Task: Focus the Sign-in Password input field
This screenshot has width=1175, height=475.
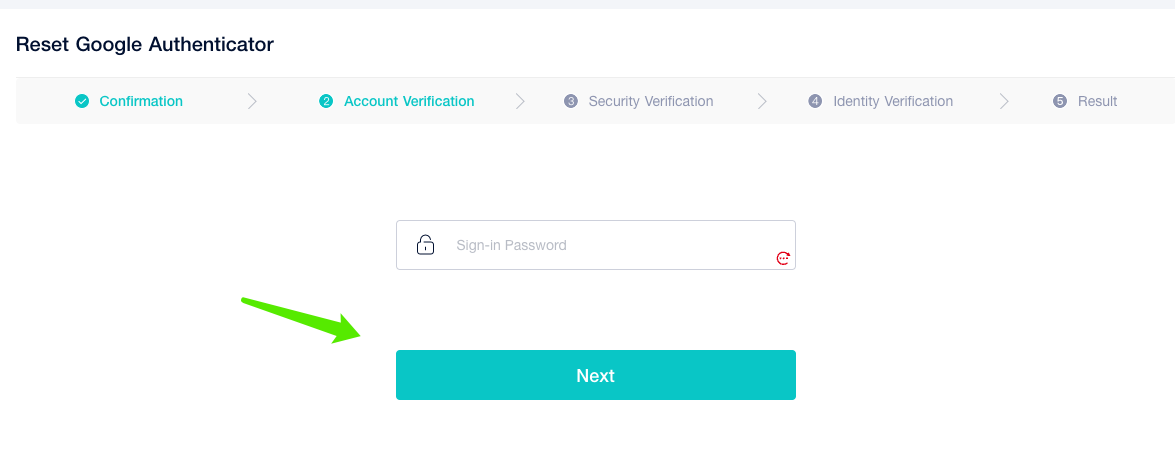Action: point(600,245)
